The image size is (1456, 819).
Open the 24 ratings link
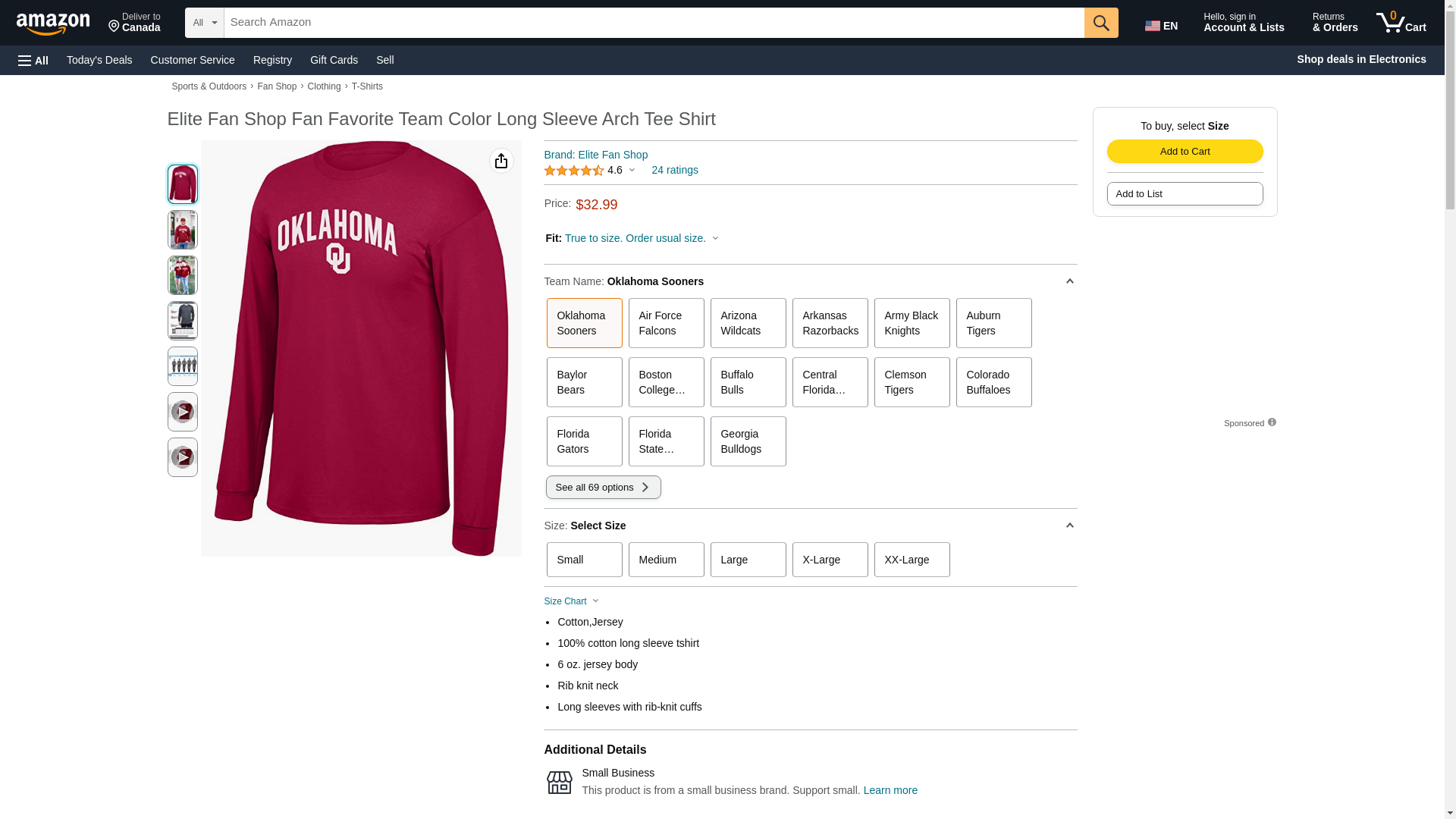(674, 170)
